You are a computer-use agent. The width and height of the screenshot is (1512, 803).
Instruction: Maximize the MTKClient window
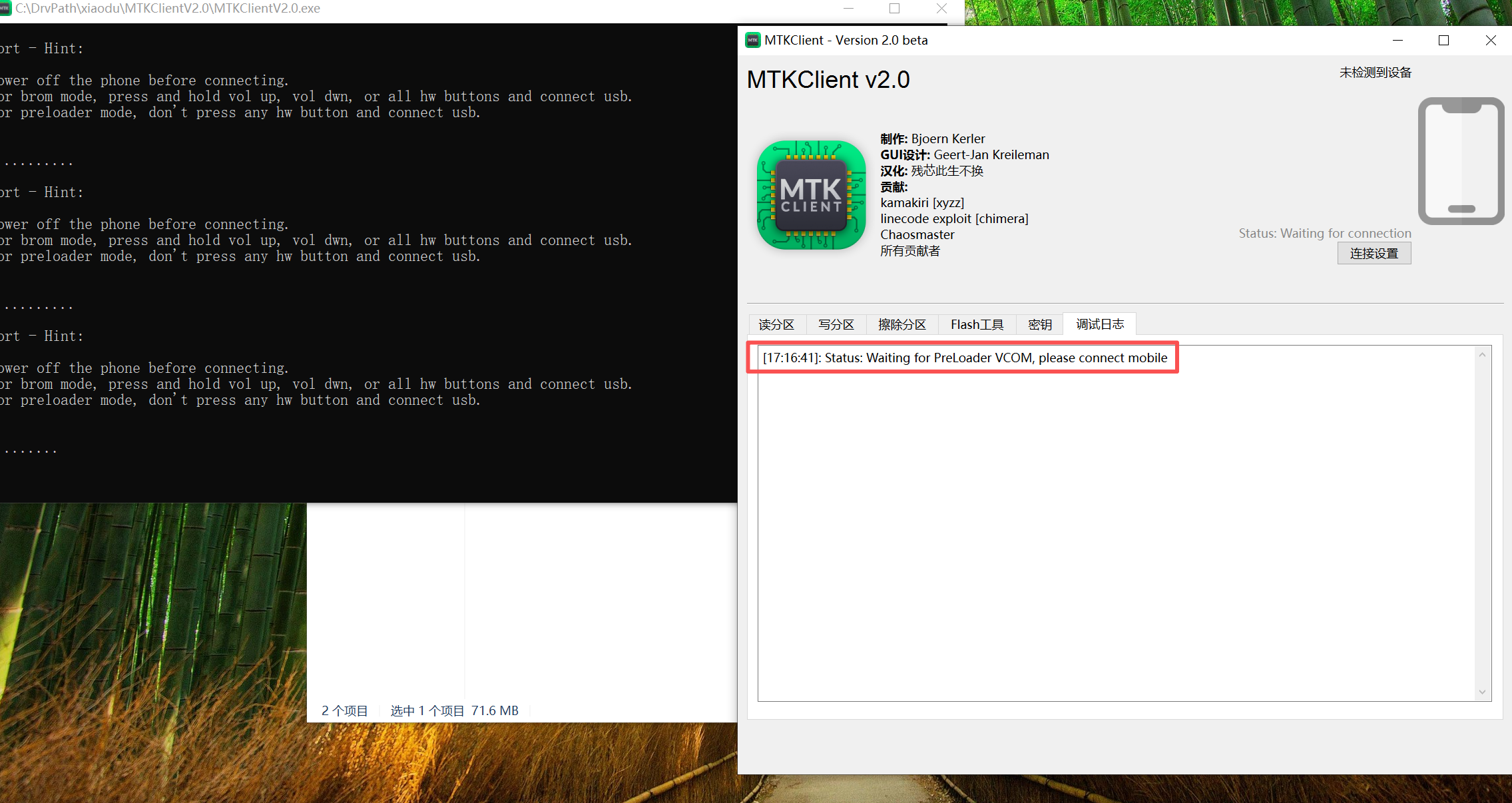[x=1443, y=40]
